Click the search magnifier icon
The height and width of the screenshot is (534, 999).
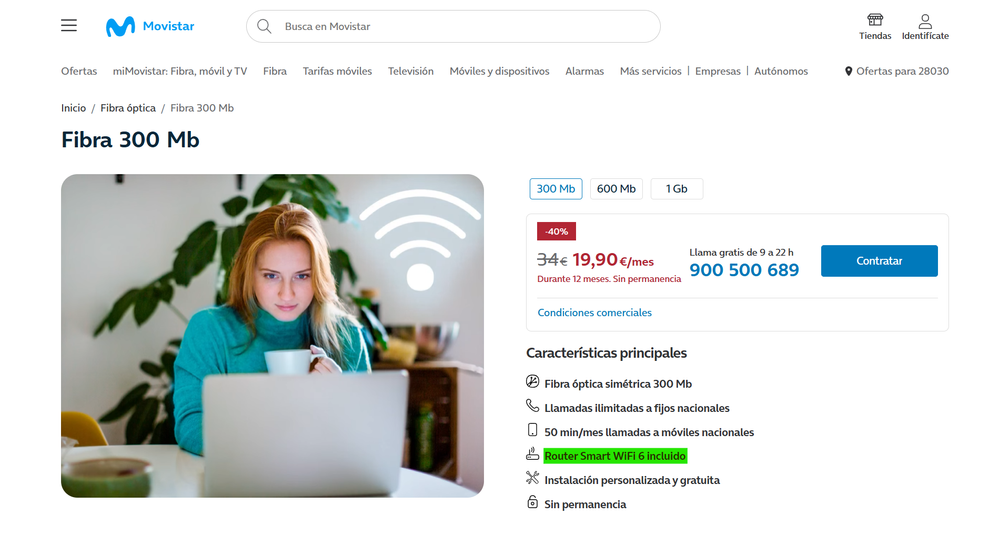pos(264,26)
